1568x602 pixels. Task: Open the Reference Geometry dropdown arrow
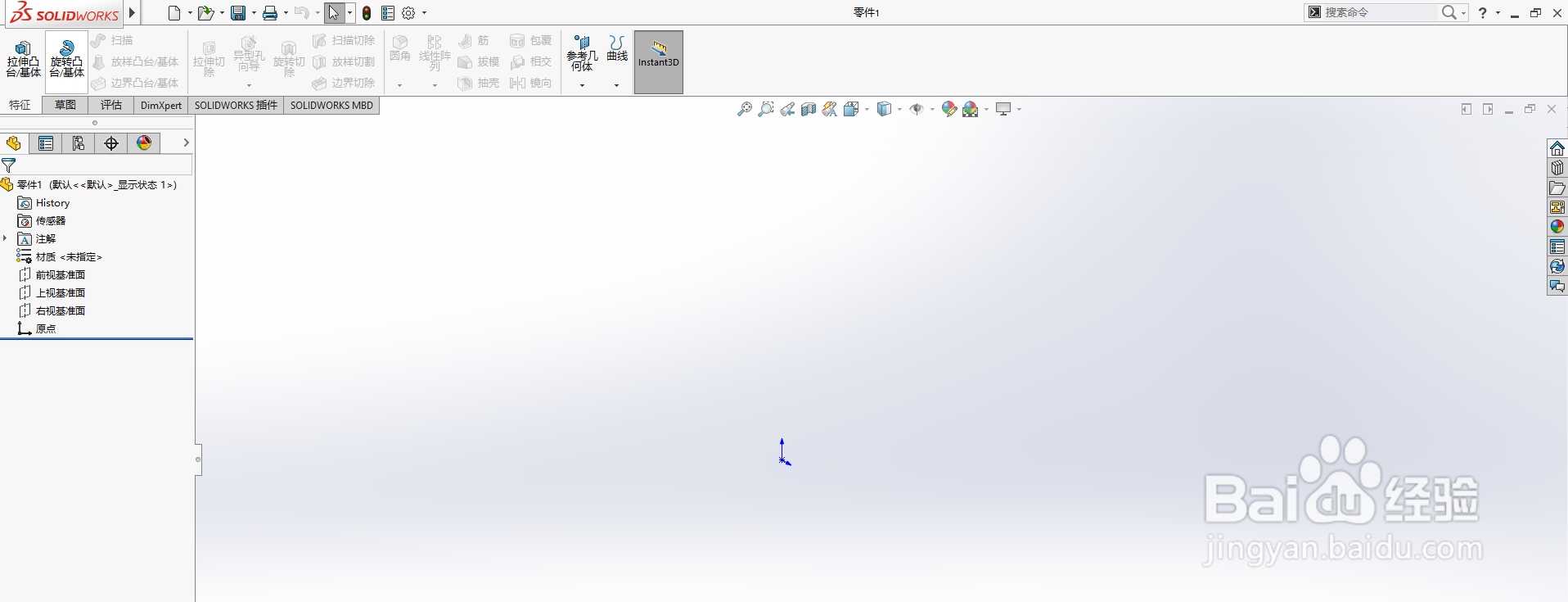pos(582,85)
